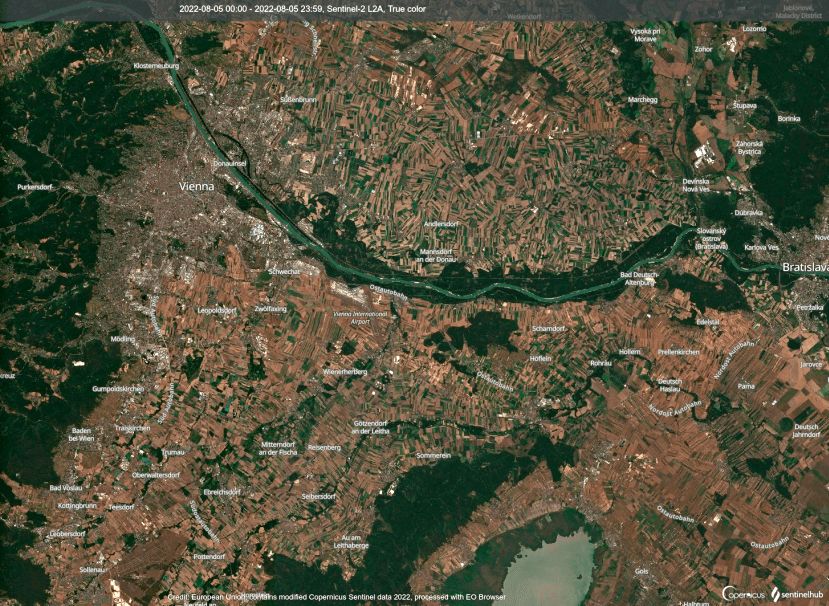Screen dimensions: 829x606
Task: Click the Mödling town label
Action: (123, 339)
